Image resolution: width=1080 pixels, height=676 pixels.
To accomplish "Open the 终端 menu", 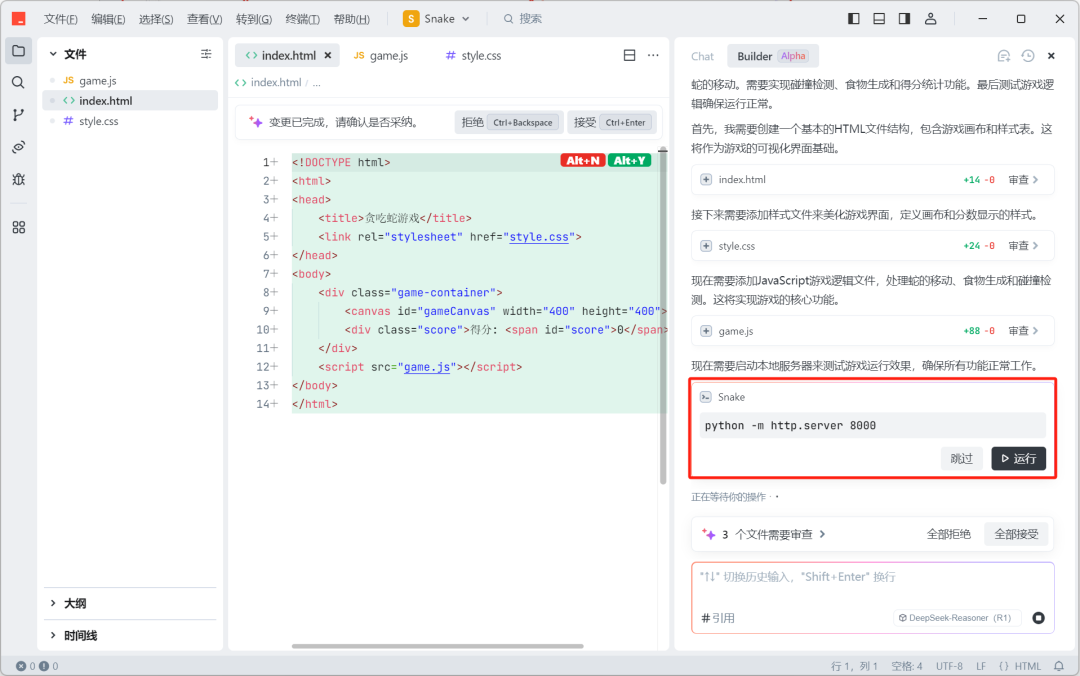I will (x=302, y=19).
